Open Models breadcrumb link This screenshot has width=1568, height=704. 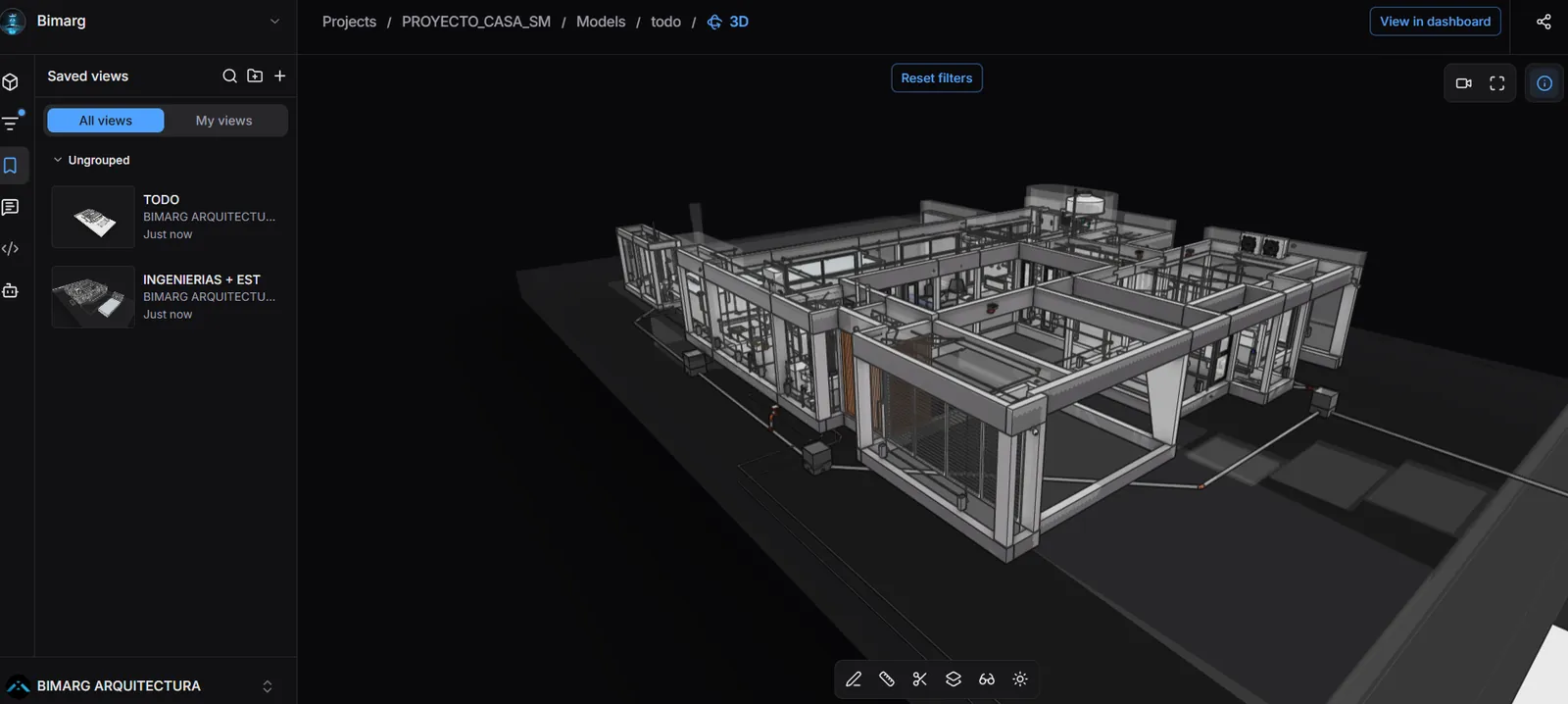(601, 22)
